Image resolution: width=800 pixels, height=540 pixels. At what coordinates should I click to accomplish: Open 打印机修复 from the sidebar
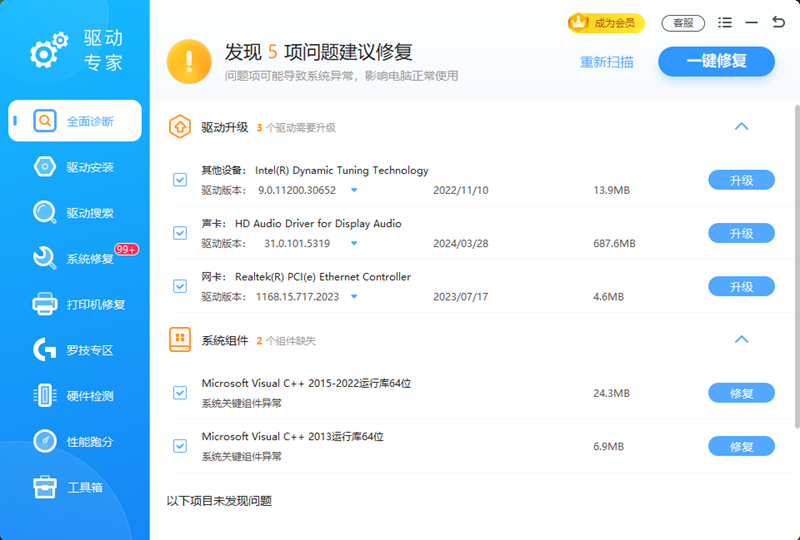tap(75, 305)
